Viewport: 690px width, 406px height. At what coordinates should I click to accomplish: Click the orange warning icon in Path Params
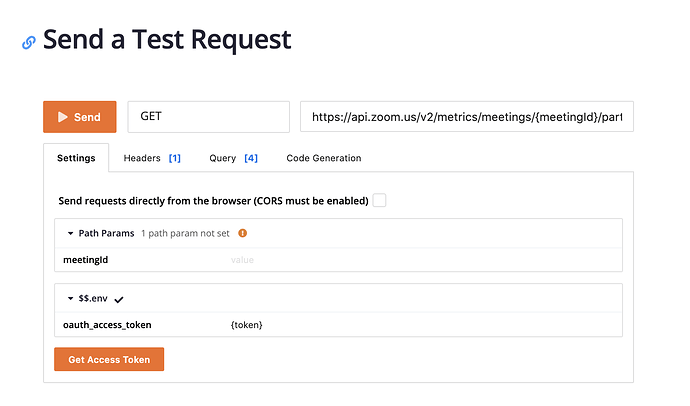pos(242,233)
